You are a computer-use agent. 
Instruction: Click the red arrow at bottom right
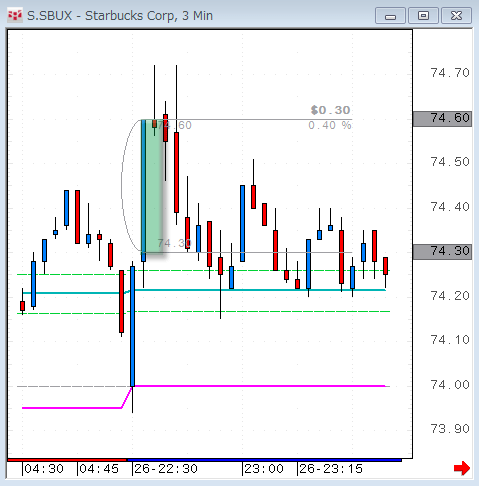tap(462, 468)
